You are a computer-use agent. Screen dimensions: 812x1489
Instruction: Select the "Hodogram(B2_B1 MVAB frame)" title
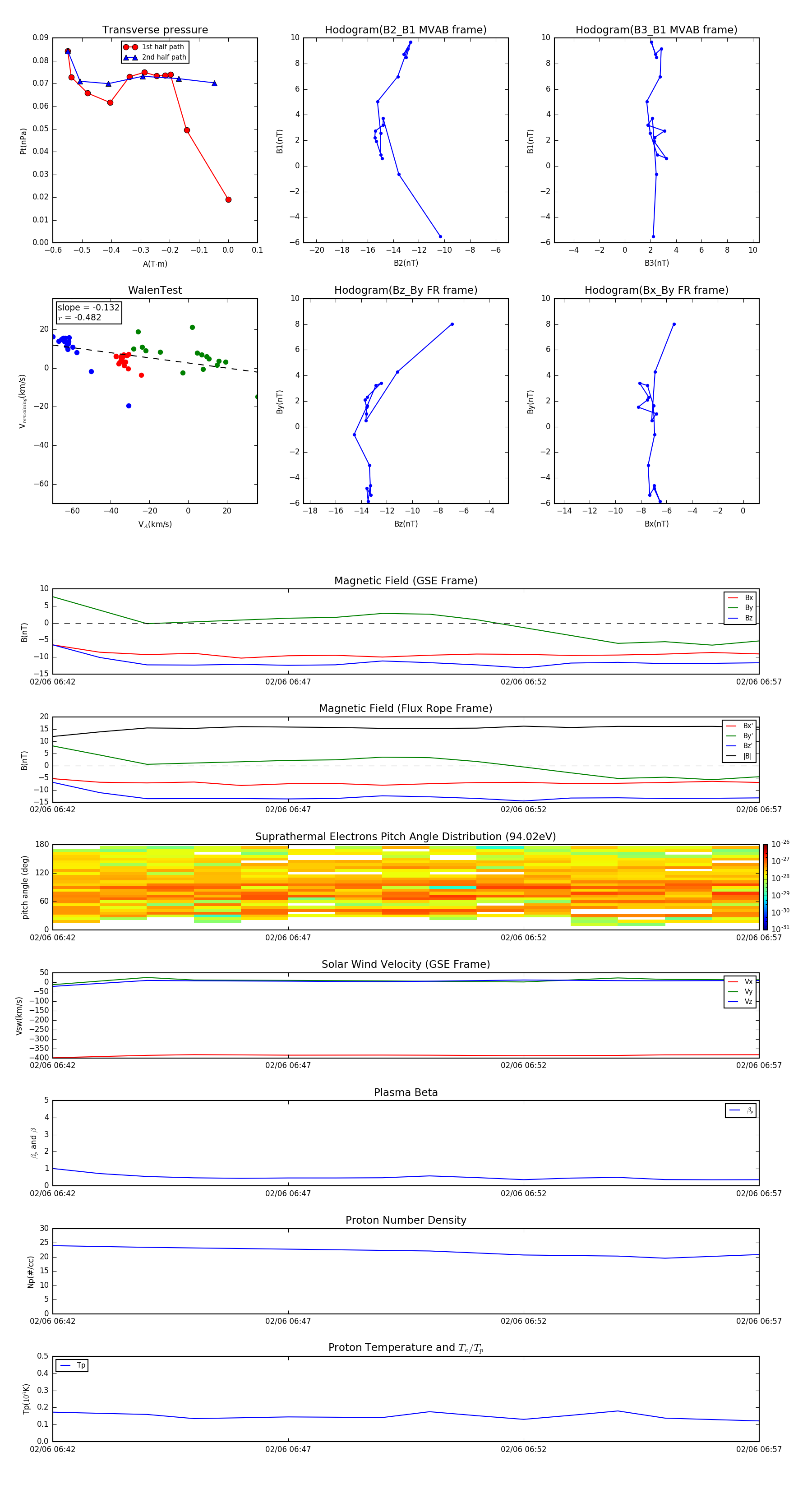tap(406, 30)
